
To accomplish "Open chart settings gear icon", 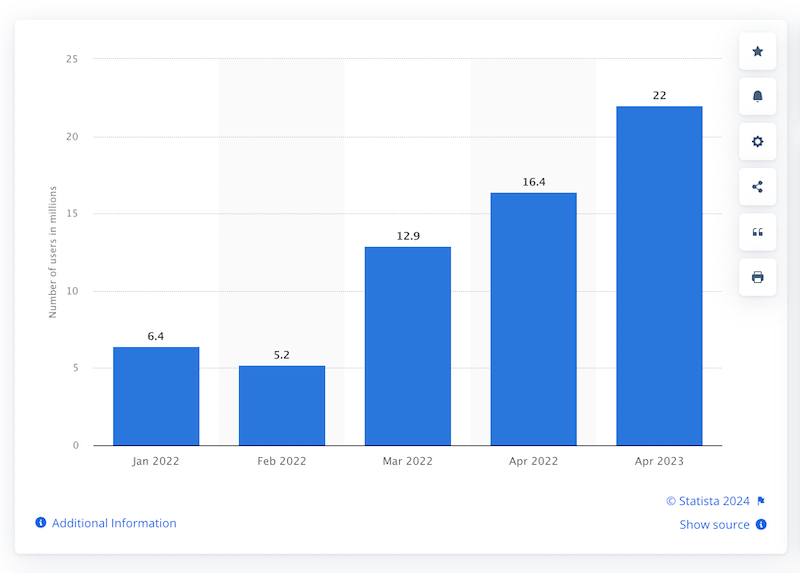I will pyautogui.click(x=757, y=142).
